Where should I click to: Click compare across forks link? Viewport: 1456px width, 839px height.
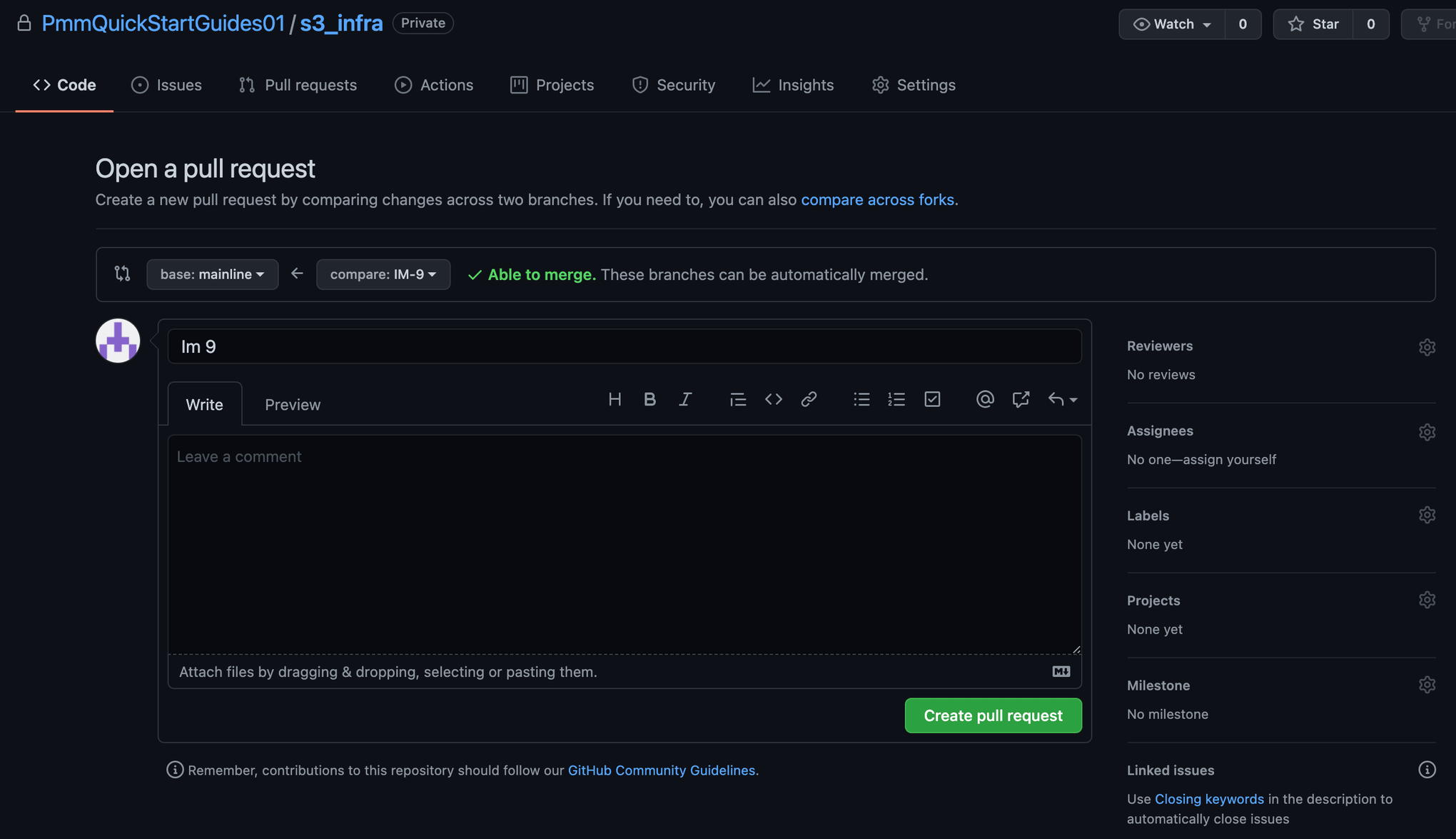[877, 199]
